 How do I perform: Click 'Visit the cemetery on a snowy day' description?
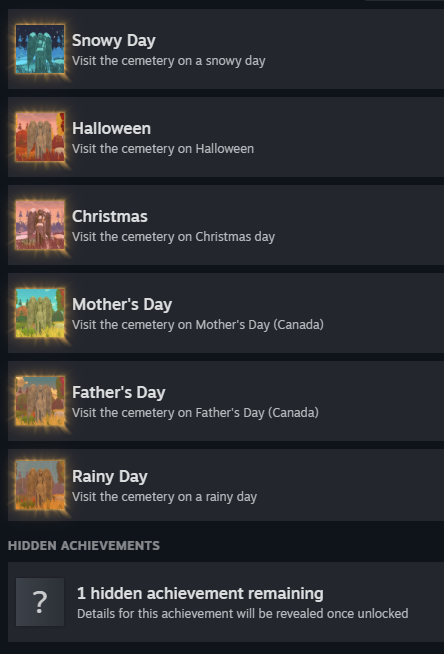tap(168, 61)
